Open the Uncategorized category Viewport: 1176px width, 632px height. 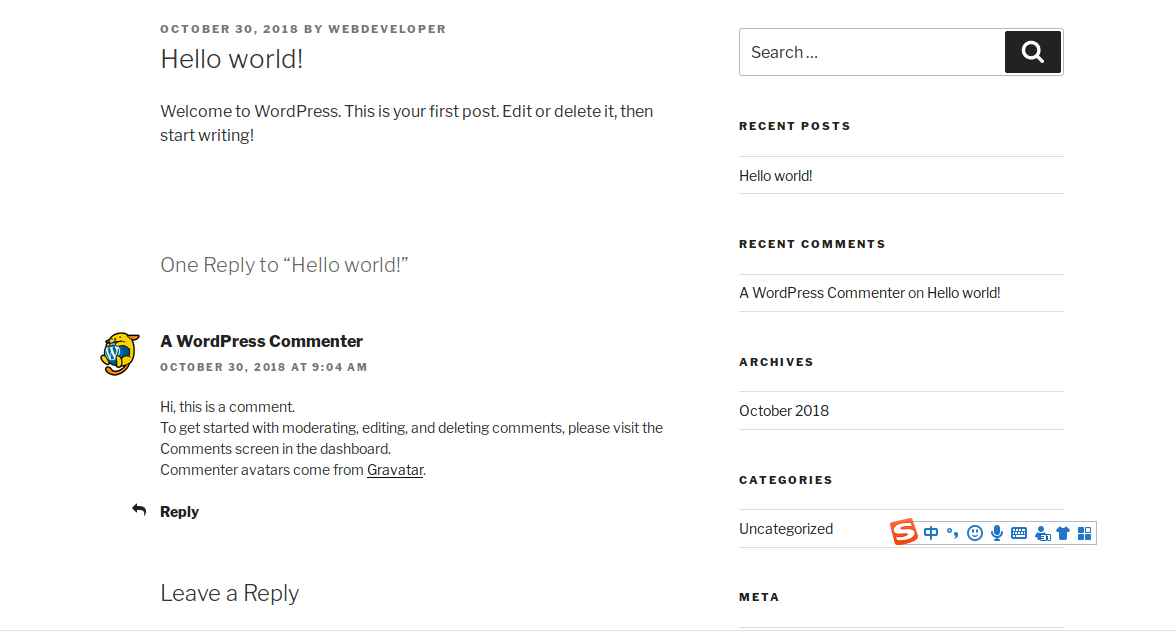[786, 529]
